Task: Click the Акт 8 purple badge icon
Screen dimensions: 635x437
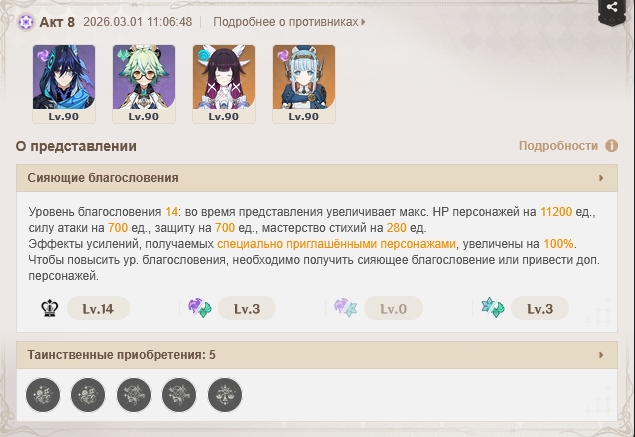Action: click(26, 22)
